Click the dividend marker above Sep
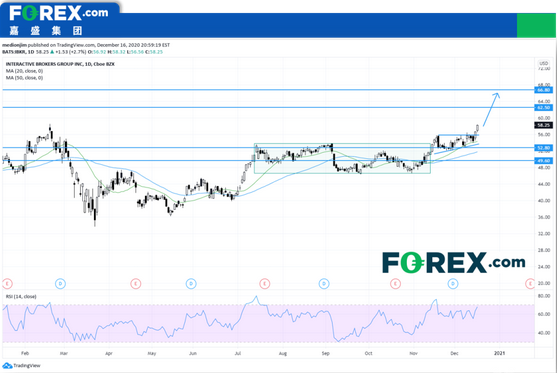The width and height of the screenshot is (557, 373). 324,283
